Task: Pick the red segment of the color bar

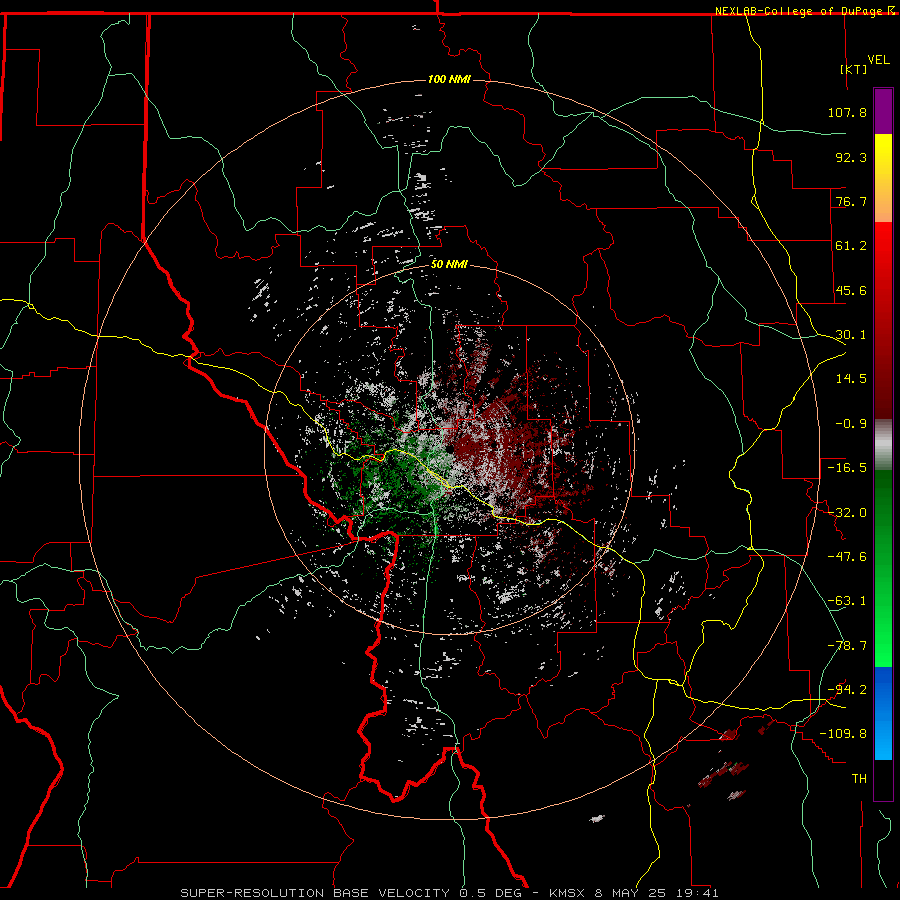Action: pos(883,320)
